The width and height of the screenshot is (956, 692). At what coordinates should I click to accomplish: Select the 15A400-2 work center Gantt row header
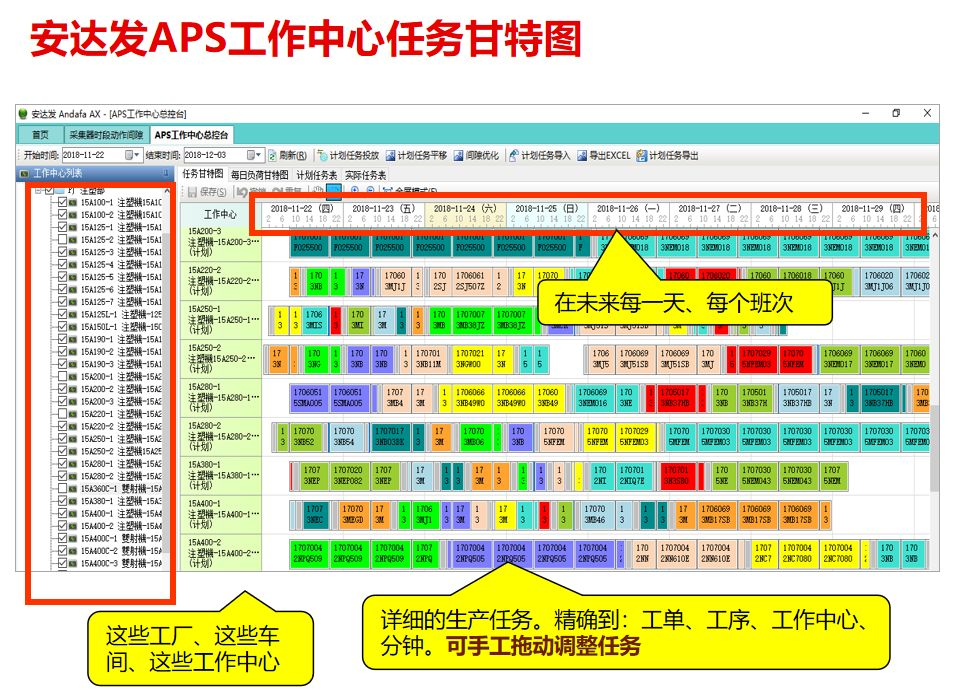[x=221, y=553]
